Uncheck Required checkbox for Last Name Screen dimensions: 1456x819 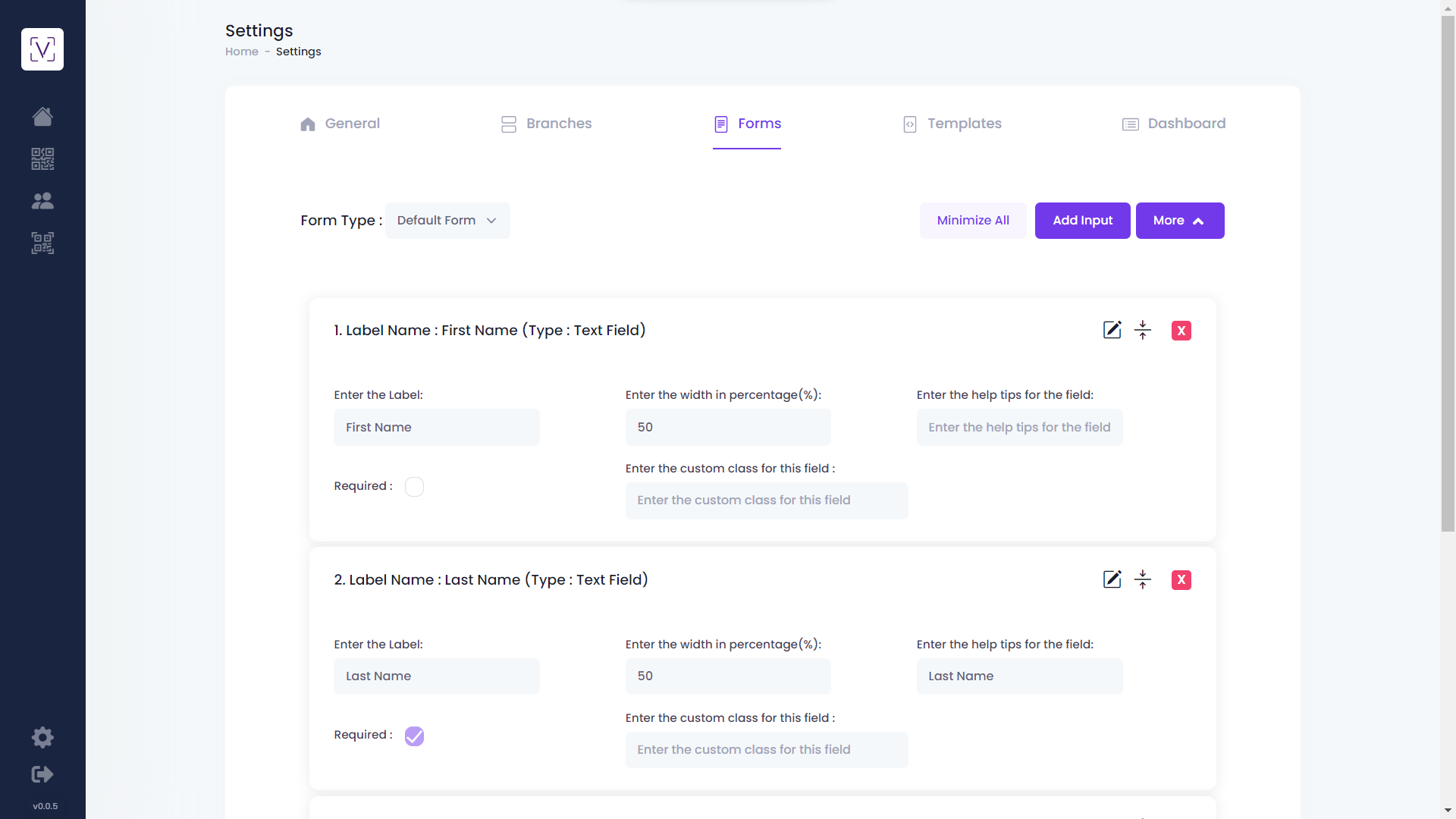click(x=414, y=736)
